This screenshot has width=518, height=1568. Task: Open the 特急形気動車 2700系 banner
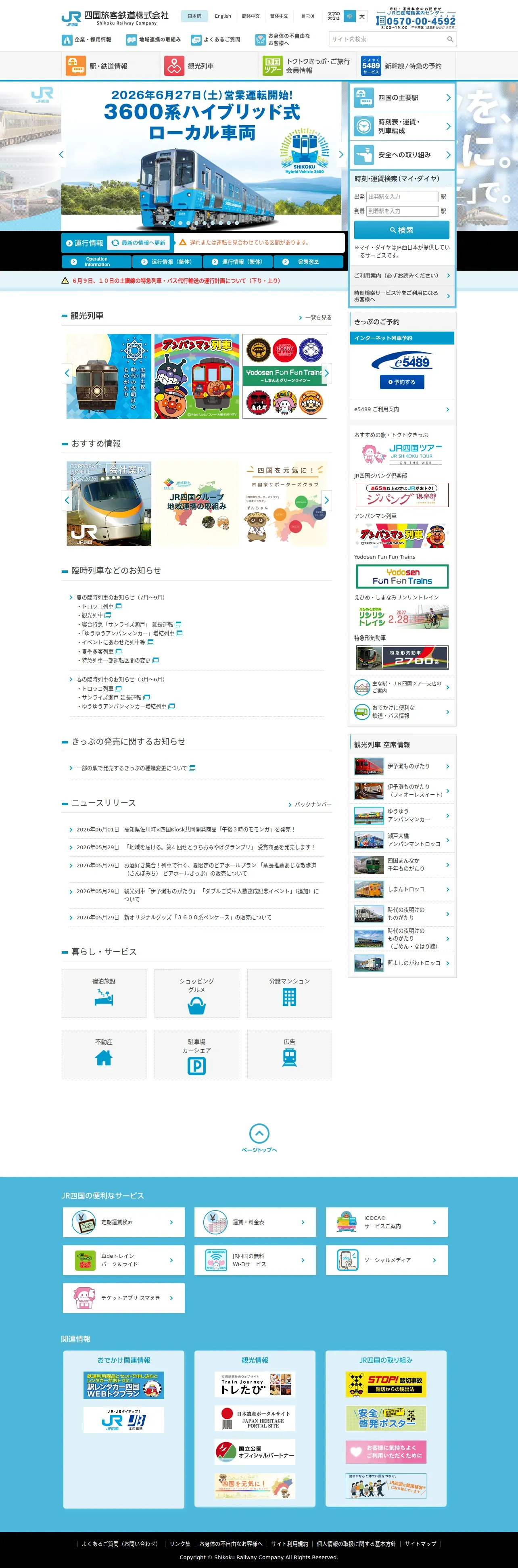click(x=402, y=658)
